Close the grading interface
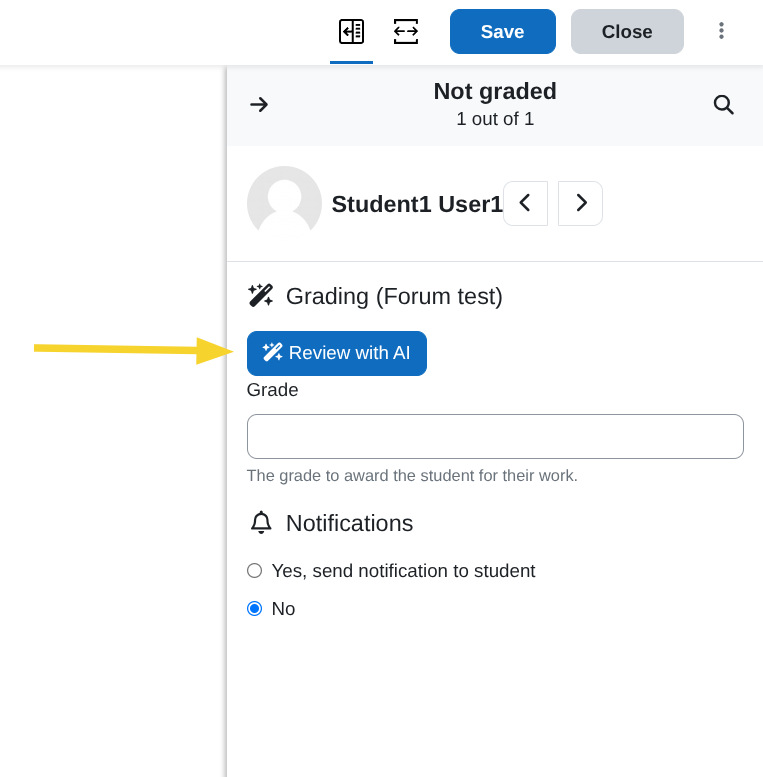 (627, 32)
